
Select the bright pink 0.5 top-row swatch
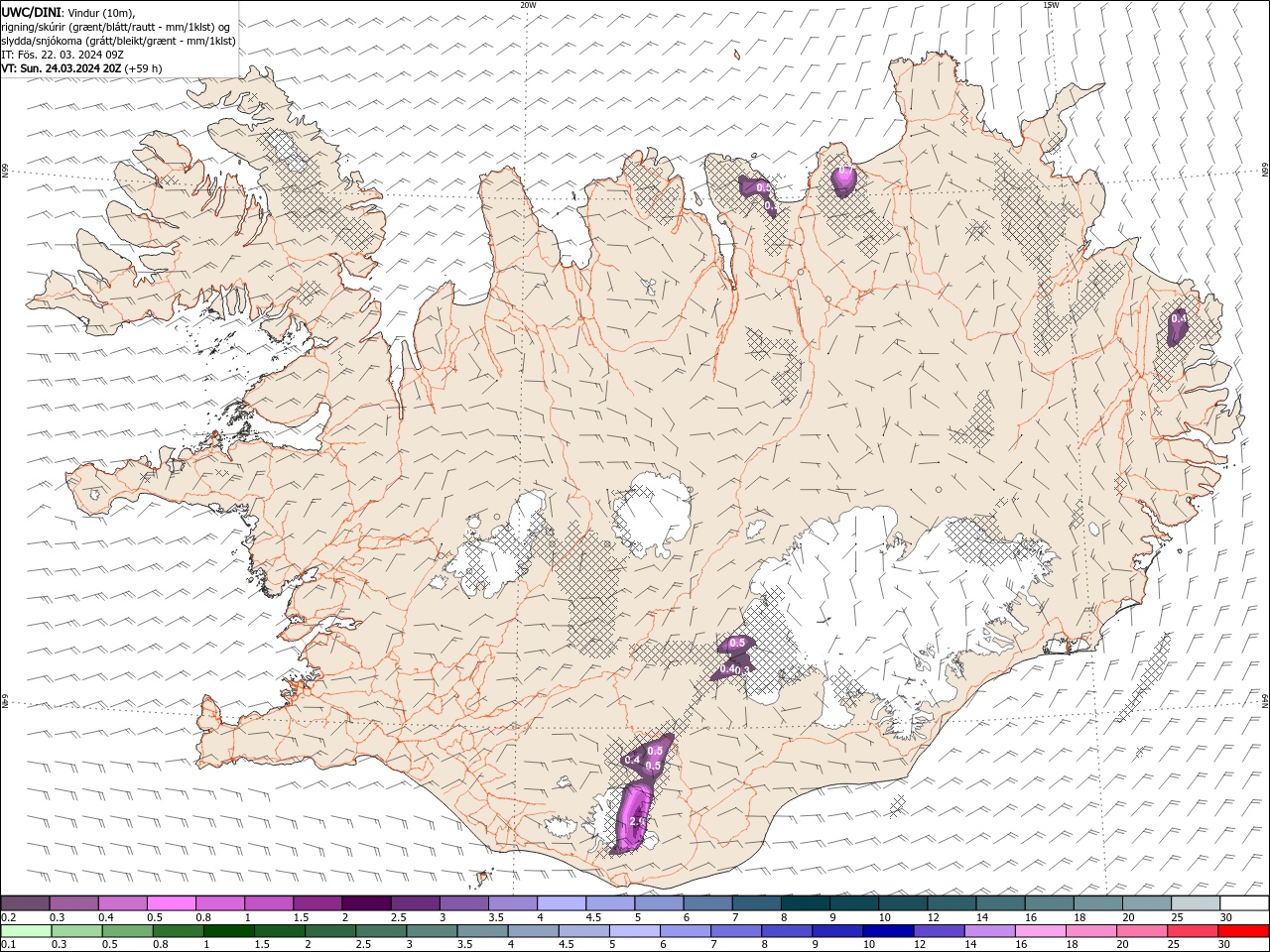[x=171, y=903]
